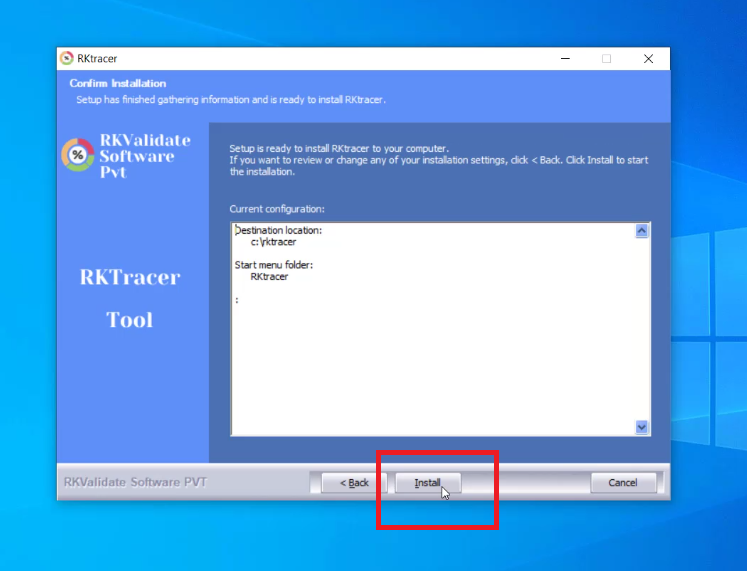Click the 'RKValidate Software Pvt' sidebar title
Image resolution: width=747 pixels, height=571 pixels.
click(x=145, y=156)
